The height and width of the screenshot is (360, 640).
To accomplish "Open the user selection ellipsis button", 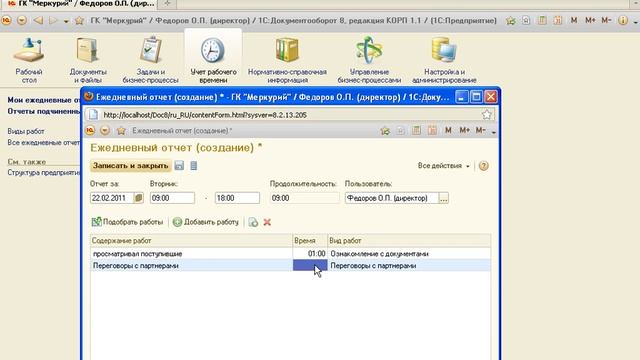I will coord(444,198).
